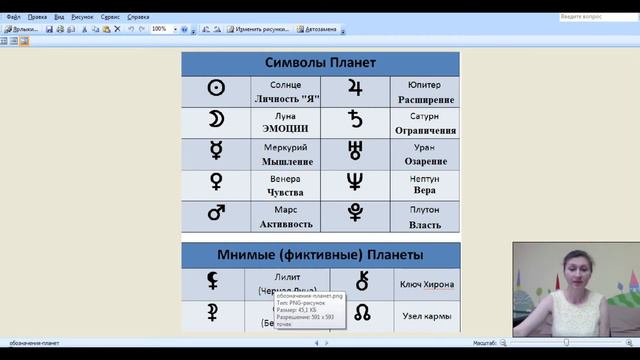
Task: Click the Автозамена (AutoCorrect) button
Action: [317, 29]
